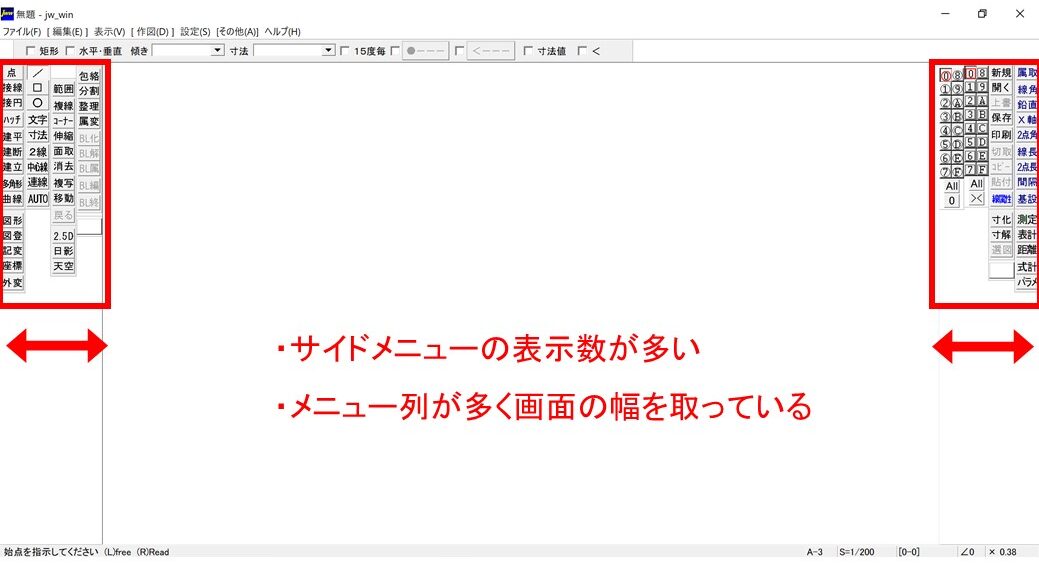Open the 図形 figure library tool

coord(12,221)
